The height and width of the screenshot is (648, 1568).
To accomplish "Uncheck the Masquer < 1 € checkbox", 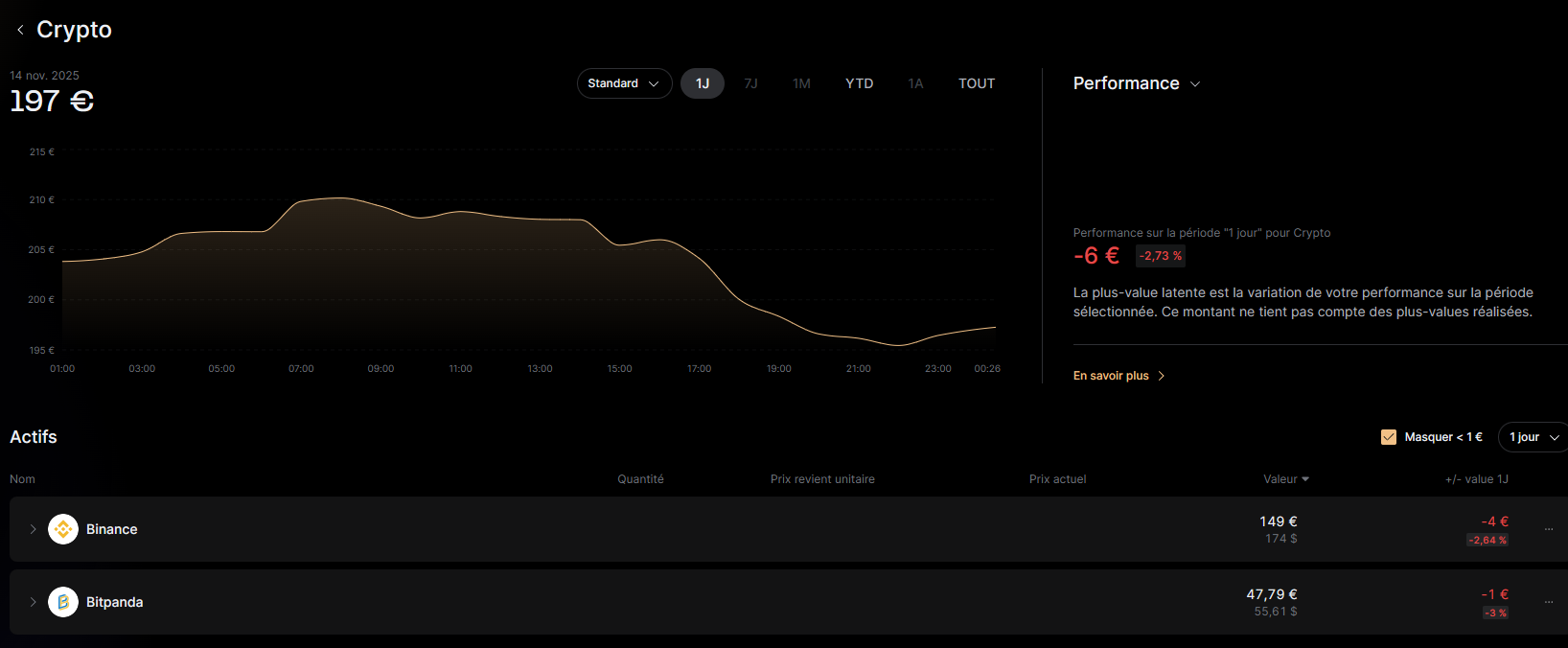I will (1388, 437).
